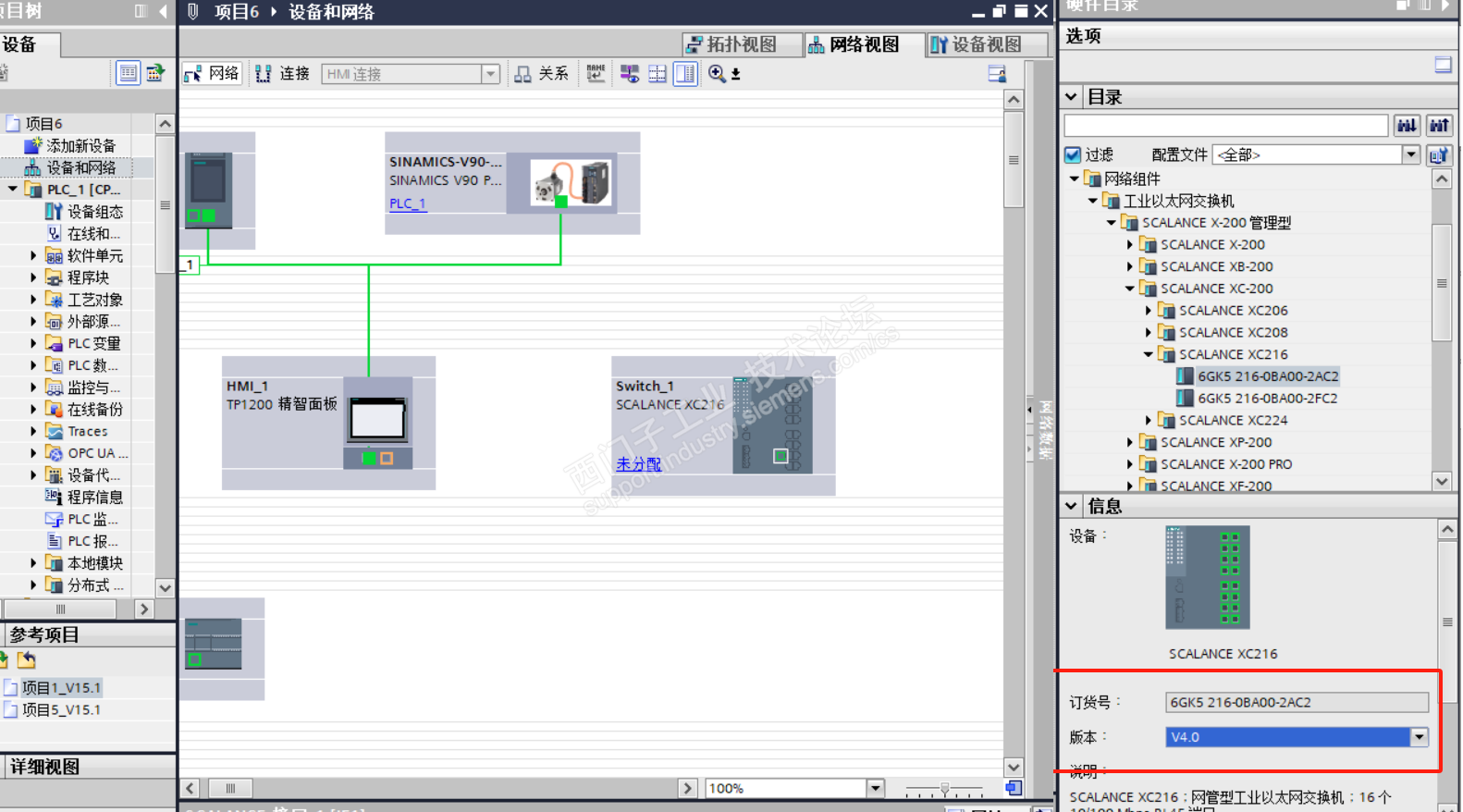The height and width of the screenshot is (812, 1463).
Task: Click the search downward binoculars icon
Action: [1407, 126]
